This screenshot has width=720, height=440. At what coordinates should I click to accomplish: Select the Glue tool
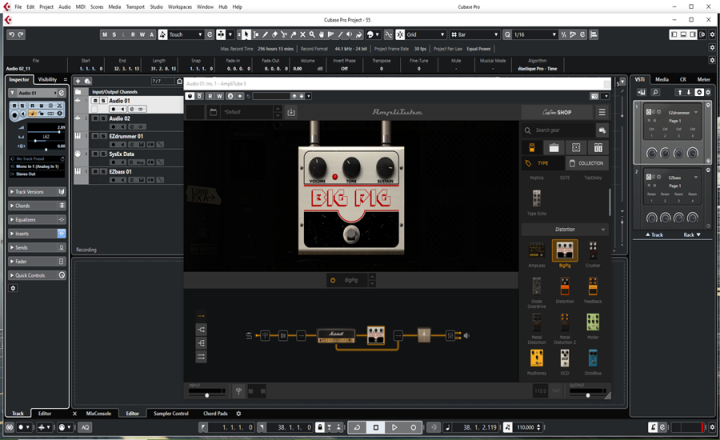pyautogui.click(x=293, y=34)
